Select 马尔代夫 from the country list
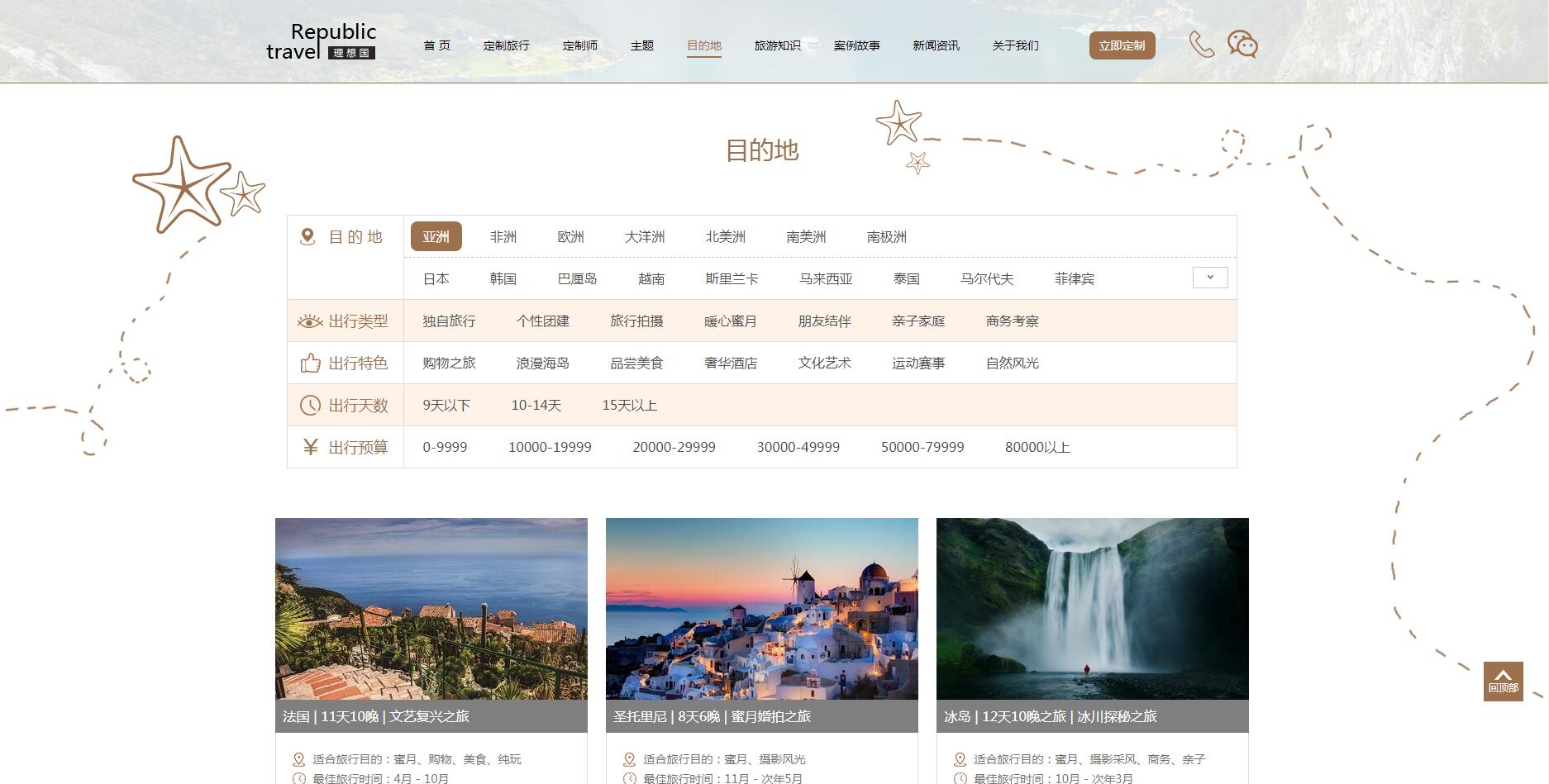Viewport: 1549px width, 784px height. [x=987, y=278]
